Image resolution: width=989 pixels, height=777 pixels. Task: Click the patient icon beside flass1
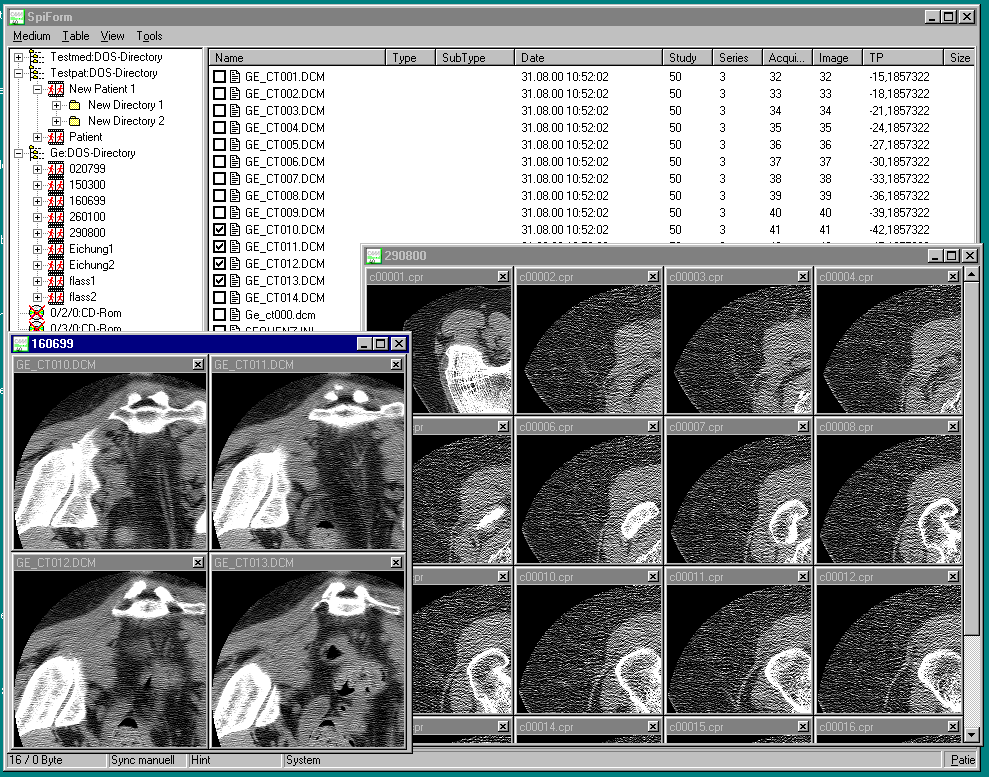(56, 281)
